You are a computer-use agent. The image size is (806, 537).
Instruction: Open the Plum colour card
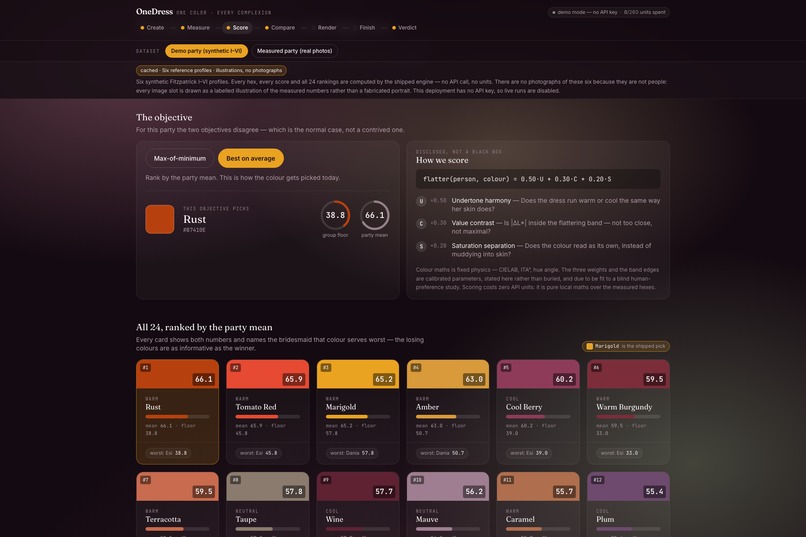coord(628,505)
